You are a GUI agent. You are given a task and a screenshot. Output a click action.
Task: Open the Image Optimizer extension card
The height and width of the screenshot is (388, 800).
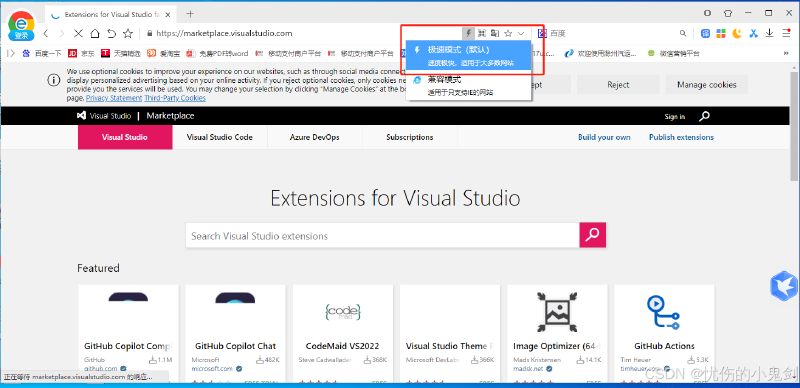[557, 333]
